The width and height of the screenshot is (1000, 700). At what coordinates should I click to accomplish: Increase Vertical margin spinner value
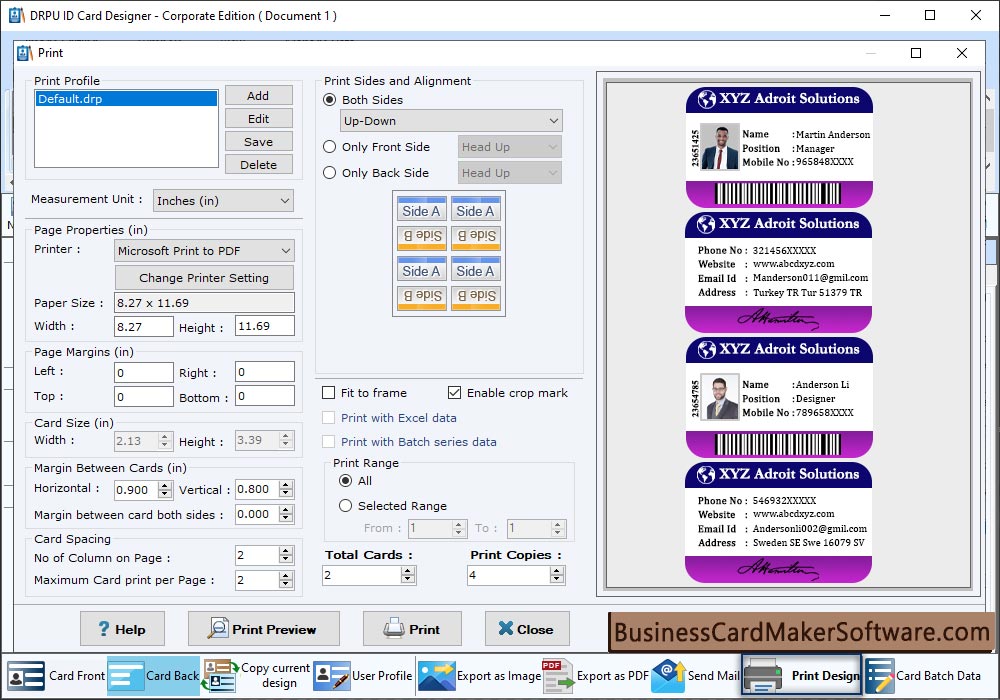[286, 485]
